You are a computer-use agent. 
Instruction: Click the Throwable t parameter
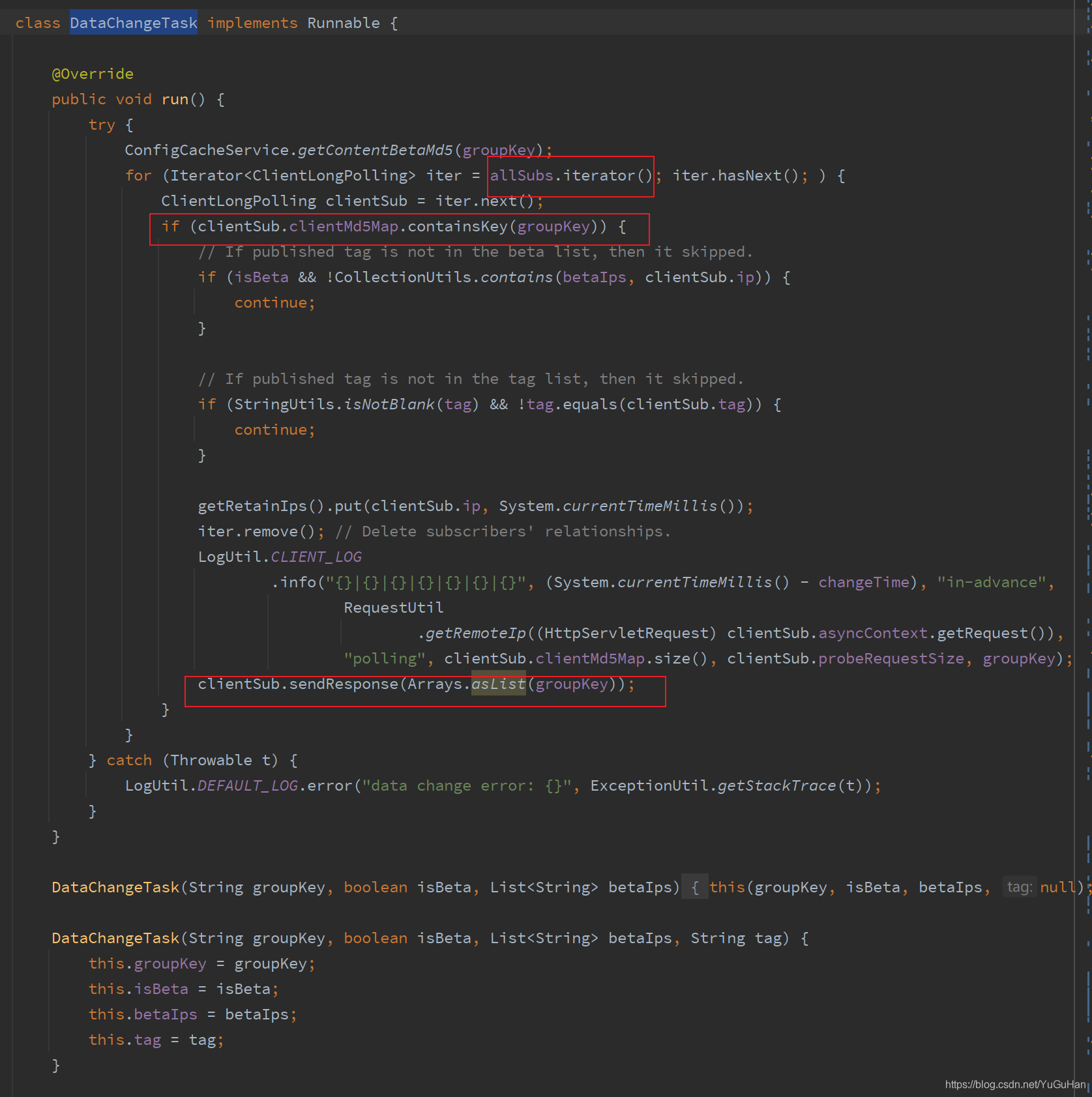tap(220, 760)
